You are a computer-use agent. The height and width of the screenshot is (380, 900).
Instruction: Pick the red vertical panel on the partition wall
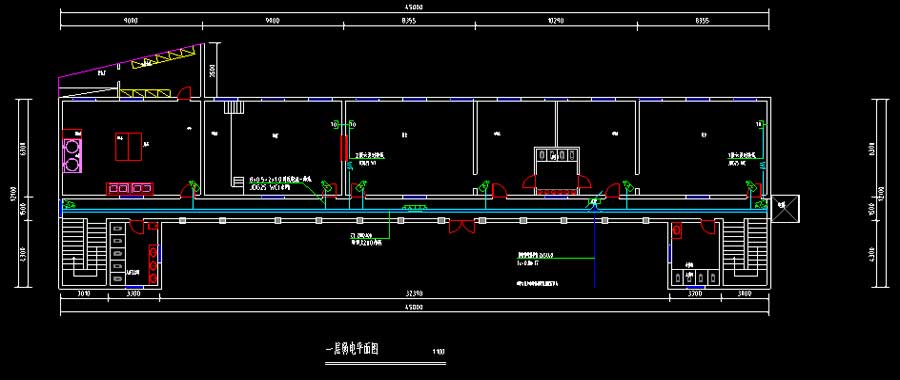pos(343,149)
